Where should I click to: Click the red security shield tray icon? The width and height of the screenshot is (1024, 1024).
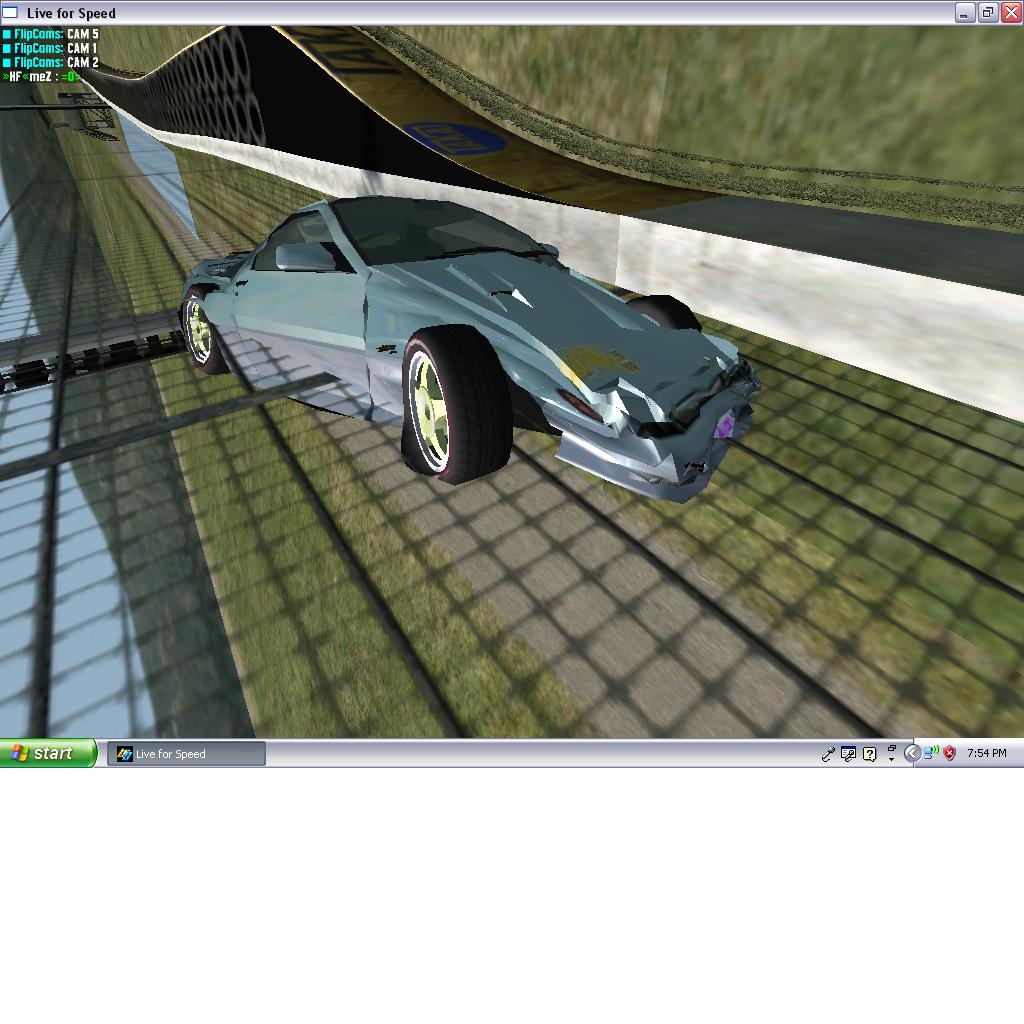coord(950,754)
